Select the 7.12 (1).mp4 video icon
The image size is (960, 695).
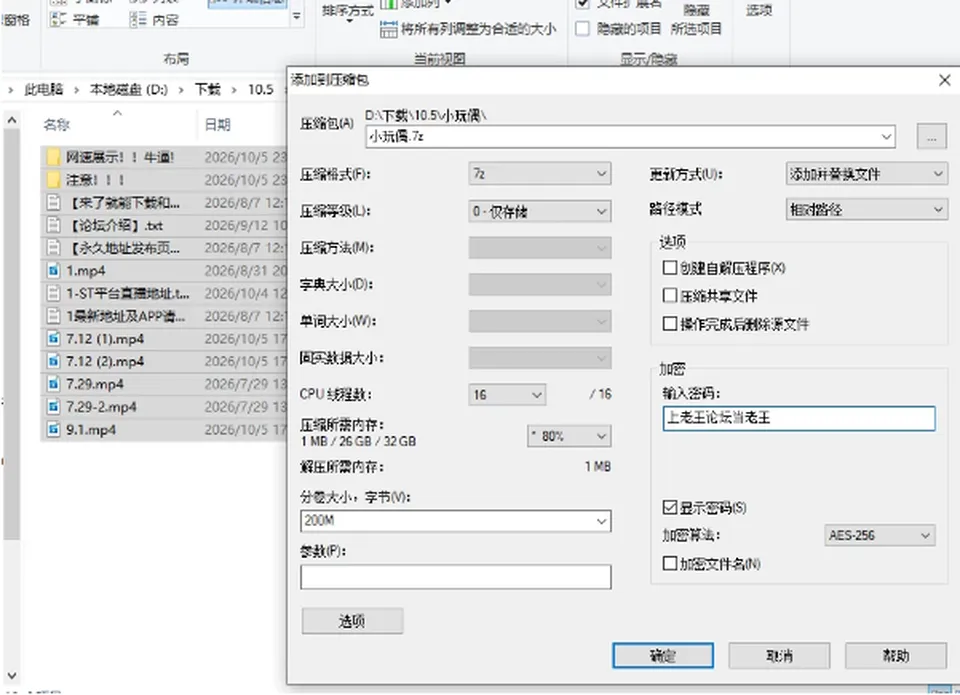(x=53, y=339)
